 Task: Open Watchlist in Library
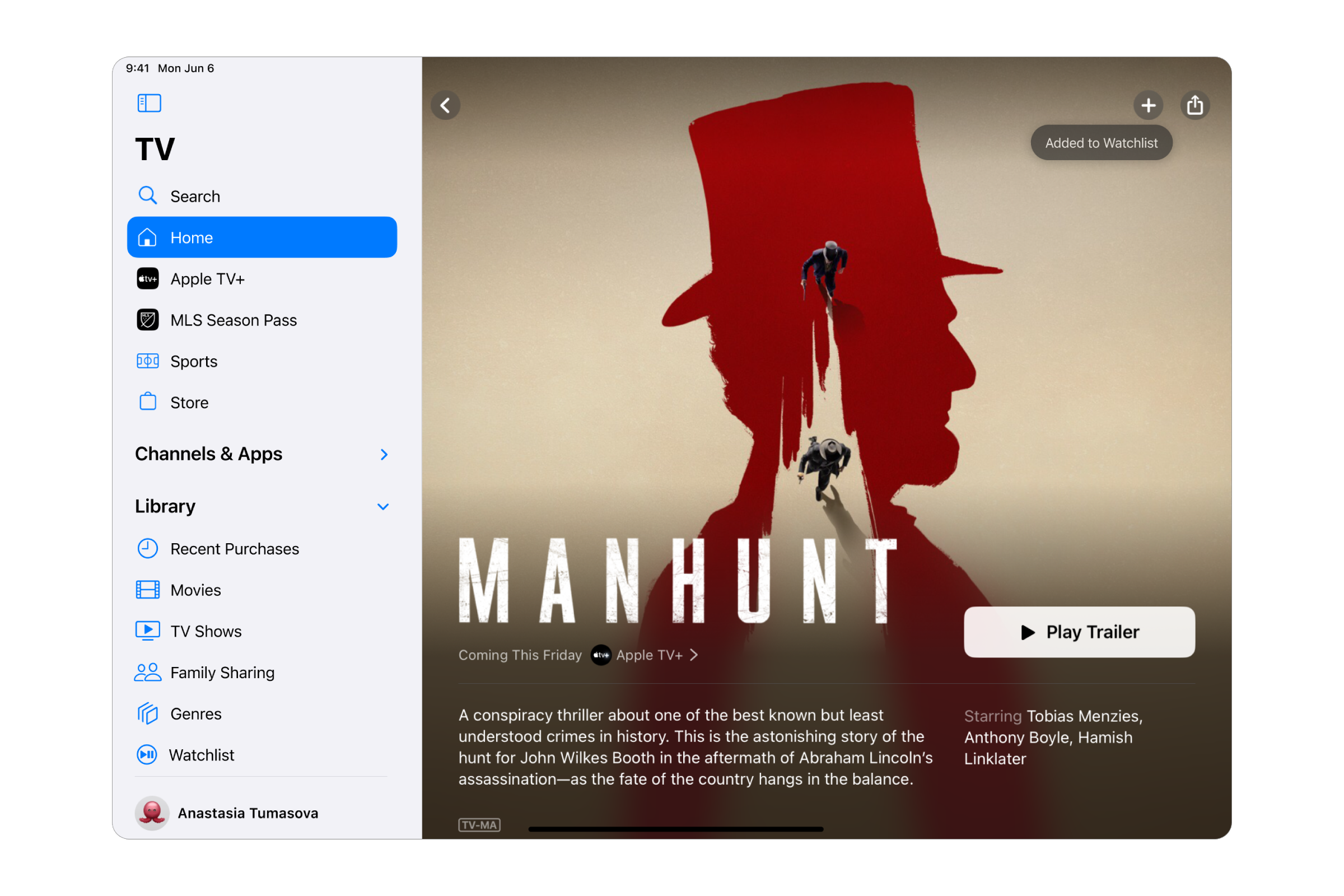pyautogui.click(x=262, y=755)
